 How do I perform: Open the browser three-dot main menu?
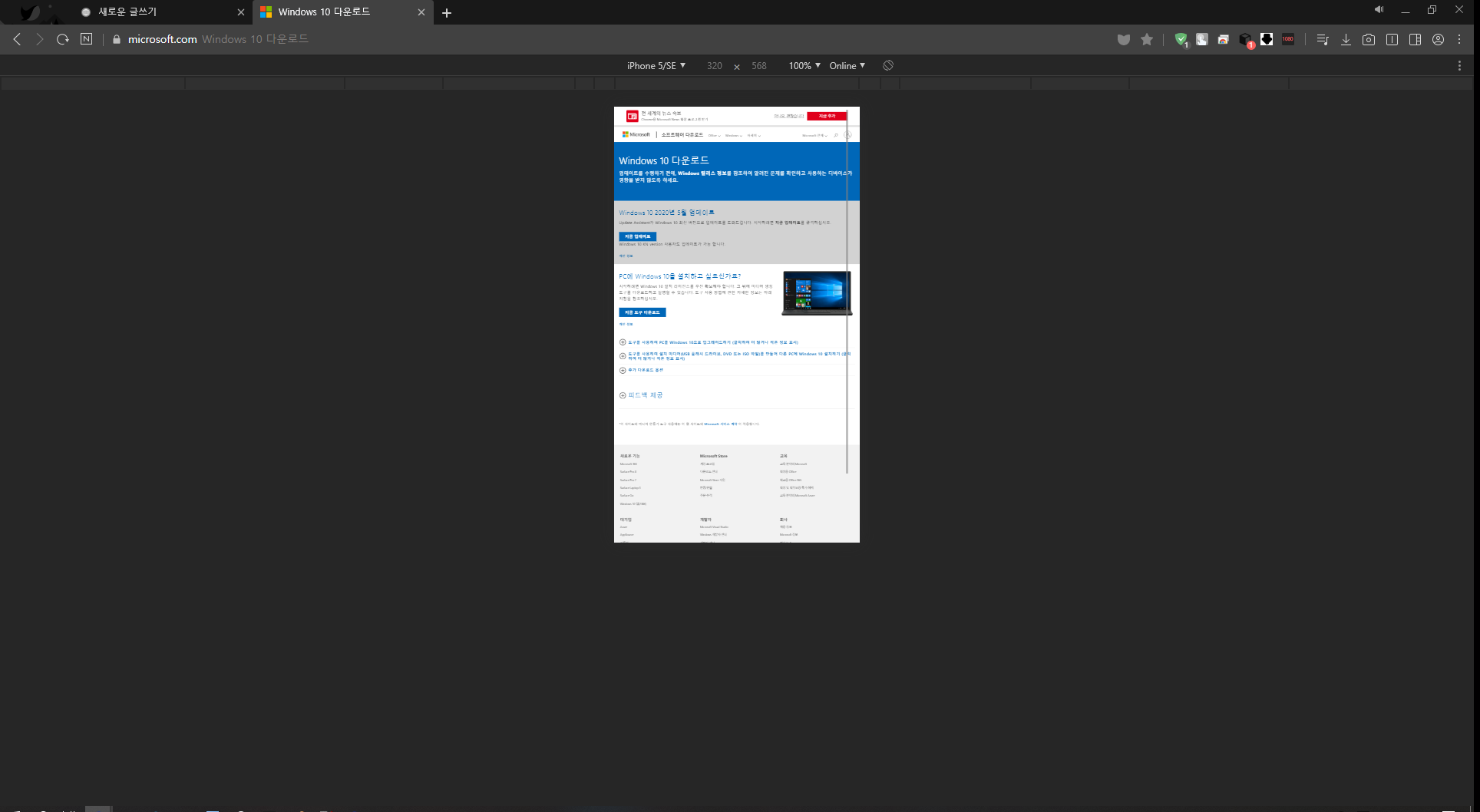pyautogui.click(x=1459, y=40)
